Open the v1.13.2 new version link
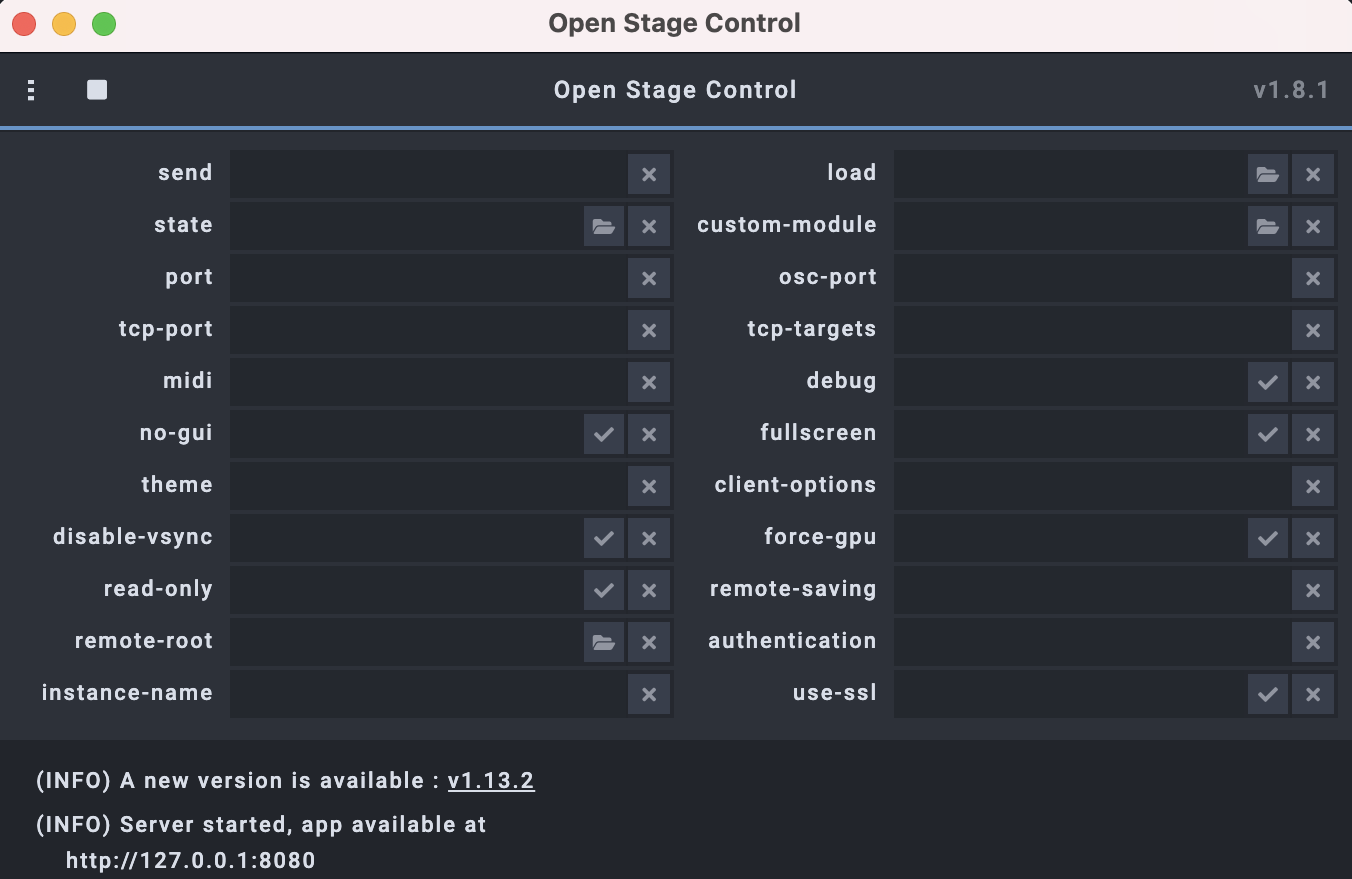This screenshot has height=879, width=1352. (x=491, y=781)
